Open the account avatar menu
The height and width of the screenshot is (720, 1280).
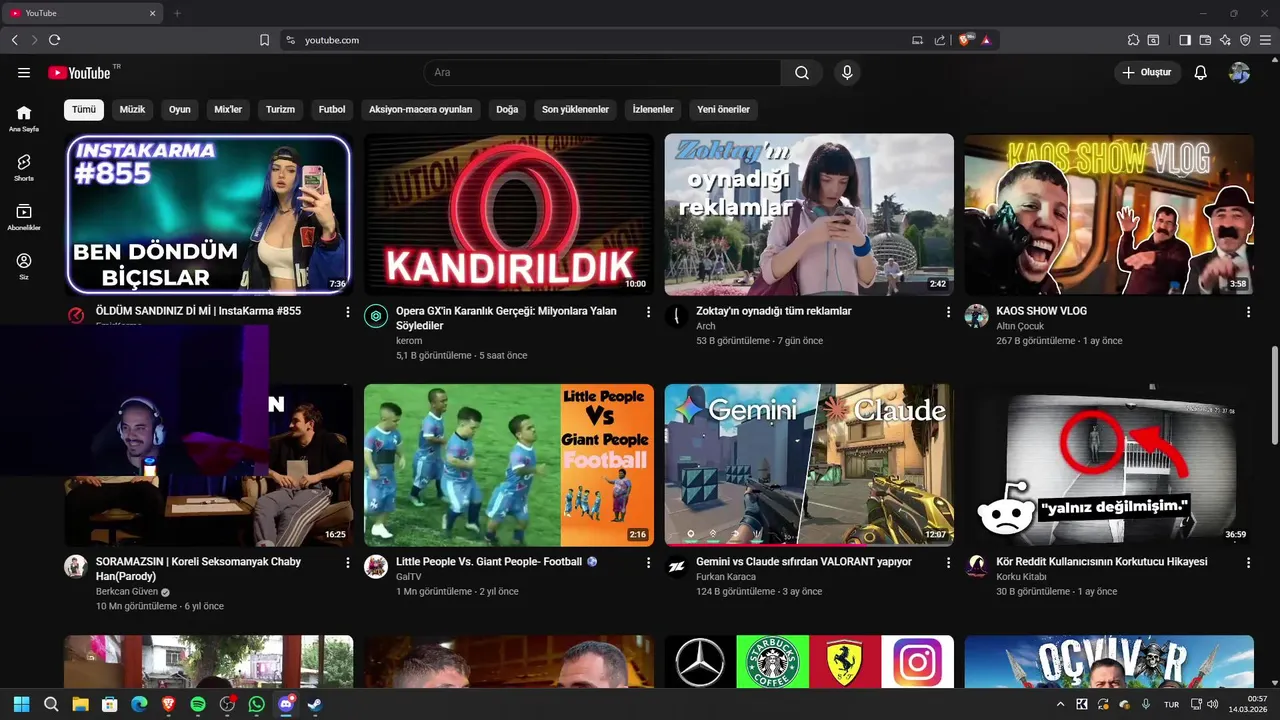pyautogui.click(x=1239, y=73)
